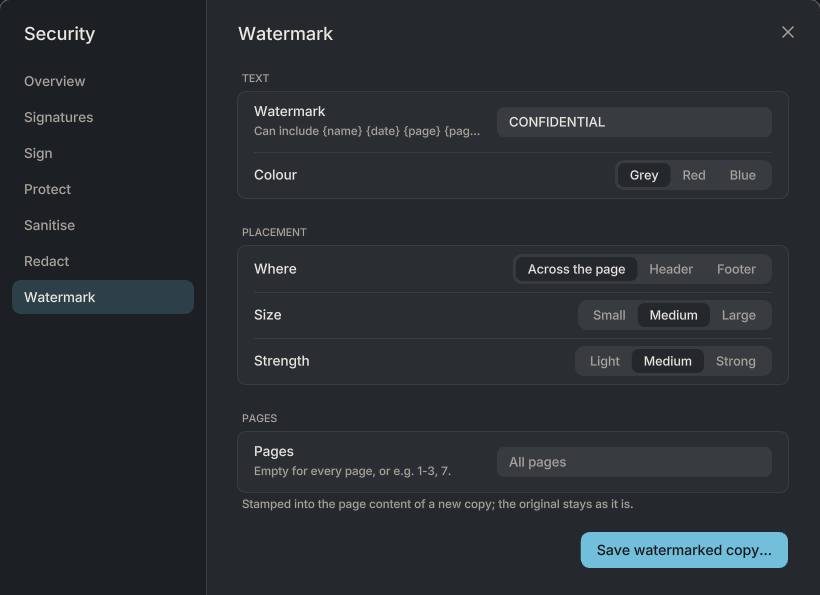Click the TEXT section label
The height and width of the screenshot is (595, 820).
pyautogui.click(x=255, y=78)
